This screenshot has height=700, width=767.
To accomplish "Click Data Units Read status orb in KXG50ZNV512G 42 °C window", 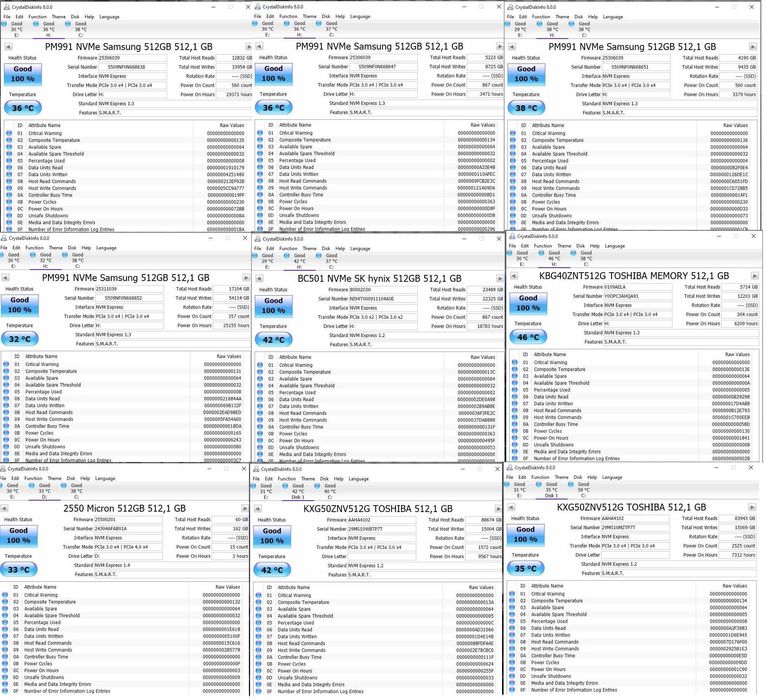I will coord(258,630).
